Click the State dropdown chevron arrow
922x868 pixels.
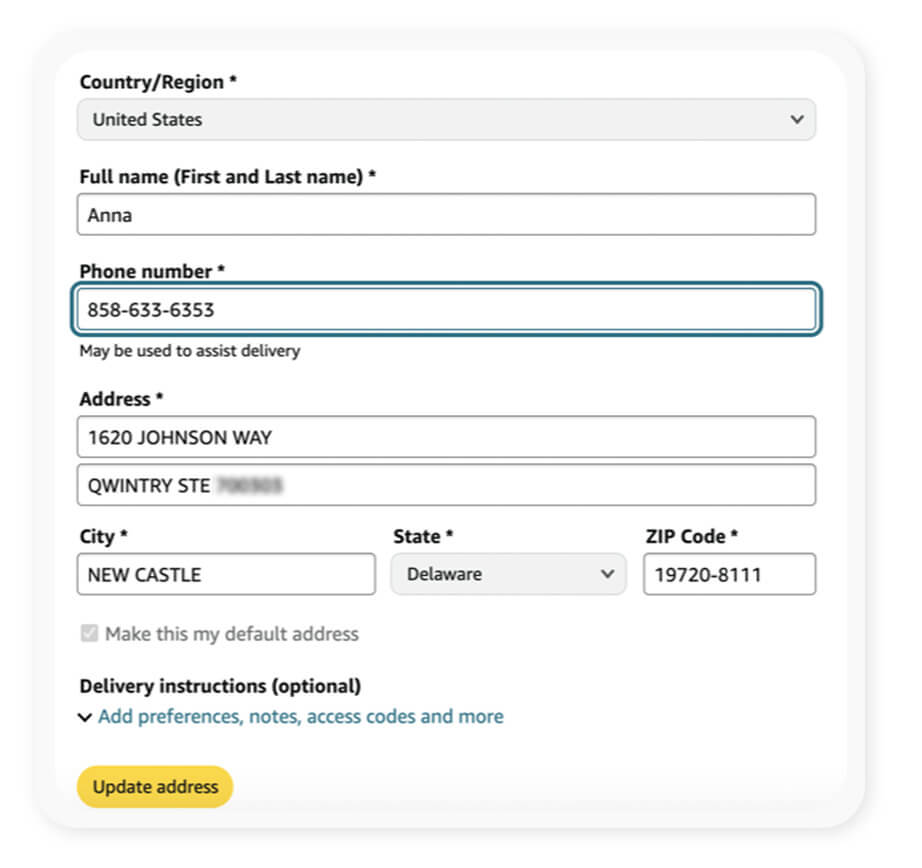pyautogui.click(x=606, y=574)
